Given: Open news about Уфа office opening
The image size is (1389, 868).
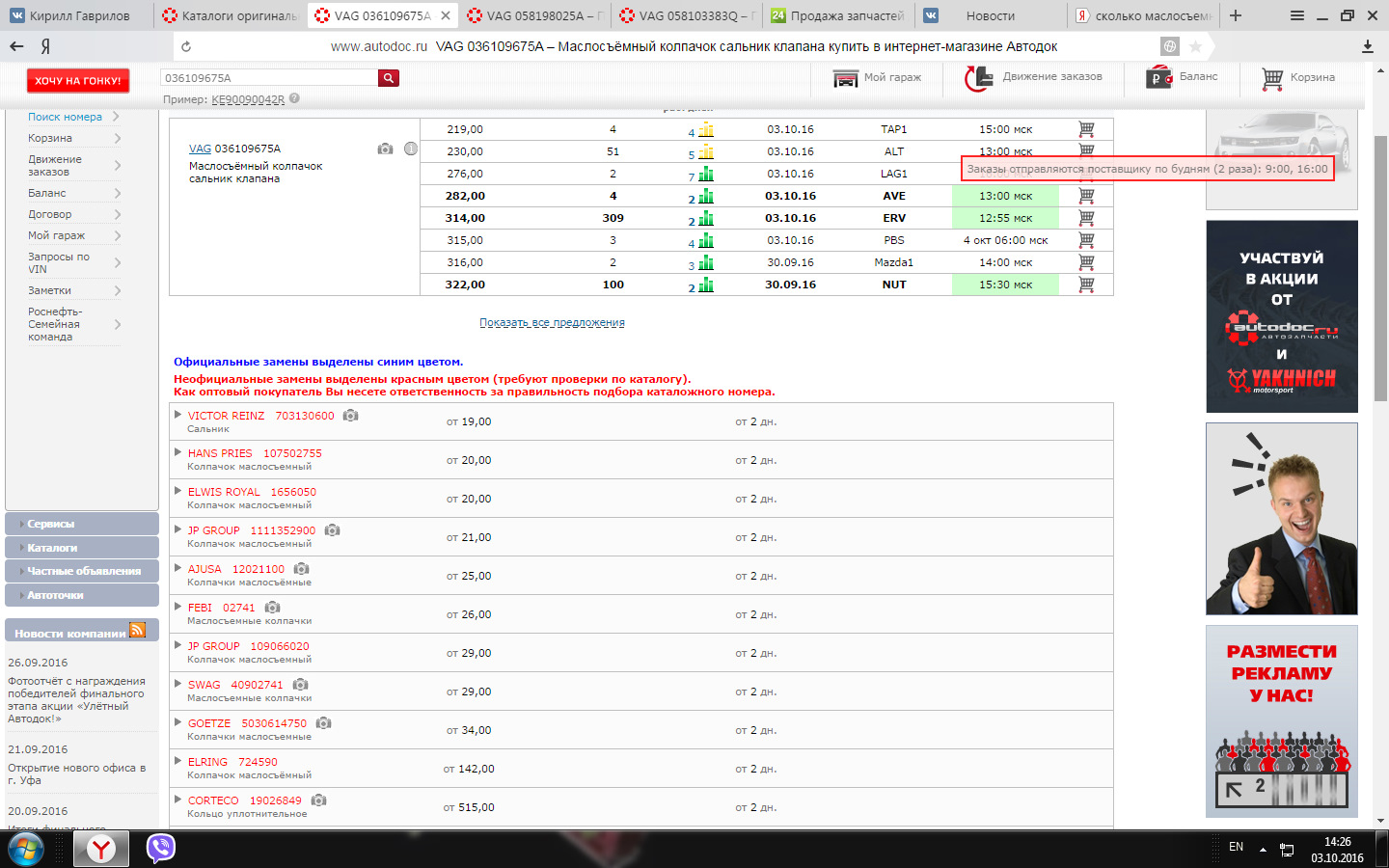Looking at the screenshot, I should click(x=76, y=773).
